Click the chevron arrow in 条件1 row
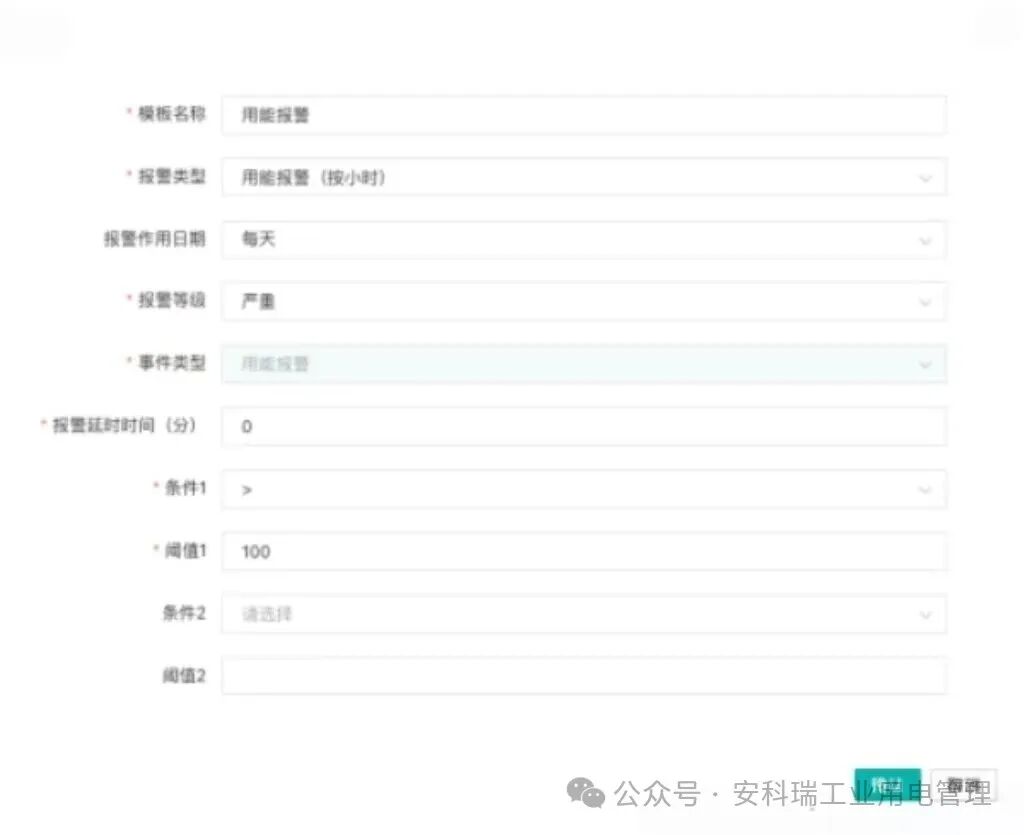Screen dimensions: 1024x835 925,490
